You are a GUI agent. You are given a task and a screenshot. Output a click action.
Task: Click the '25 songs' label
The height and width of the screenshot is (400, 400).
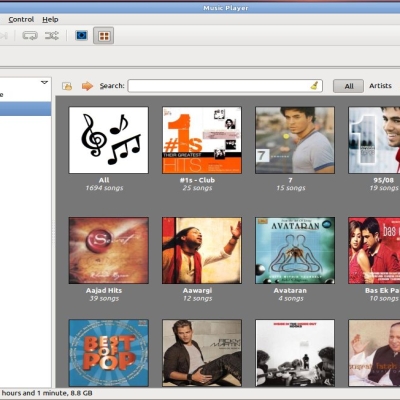click(x=197, y=188)
